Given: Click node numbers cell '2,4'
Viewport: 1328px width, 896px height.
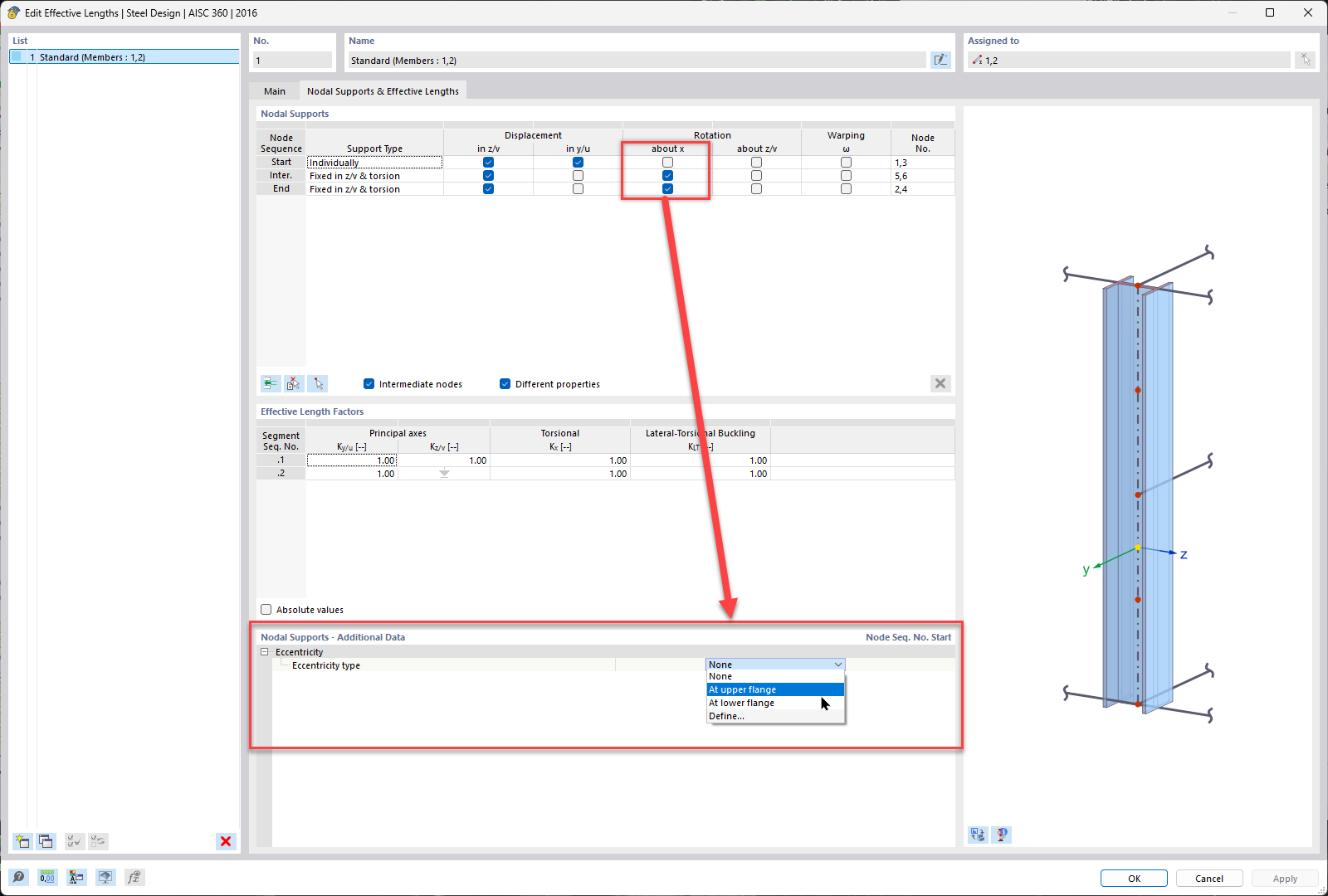Looking at the screenshot, I should click(922, 189).
